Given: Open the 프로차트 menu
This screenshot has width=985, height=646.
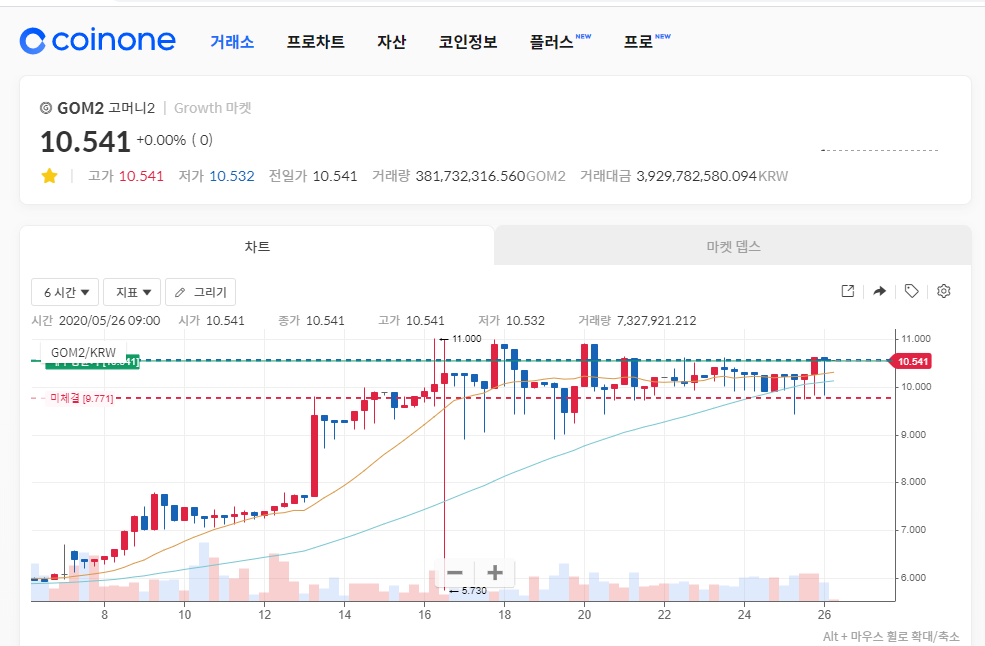Looking at the screenshot, I should [315, 42].
